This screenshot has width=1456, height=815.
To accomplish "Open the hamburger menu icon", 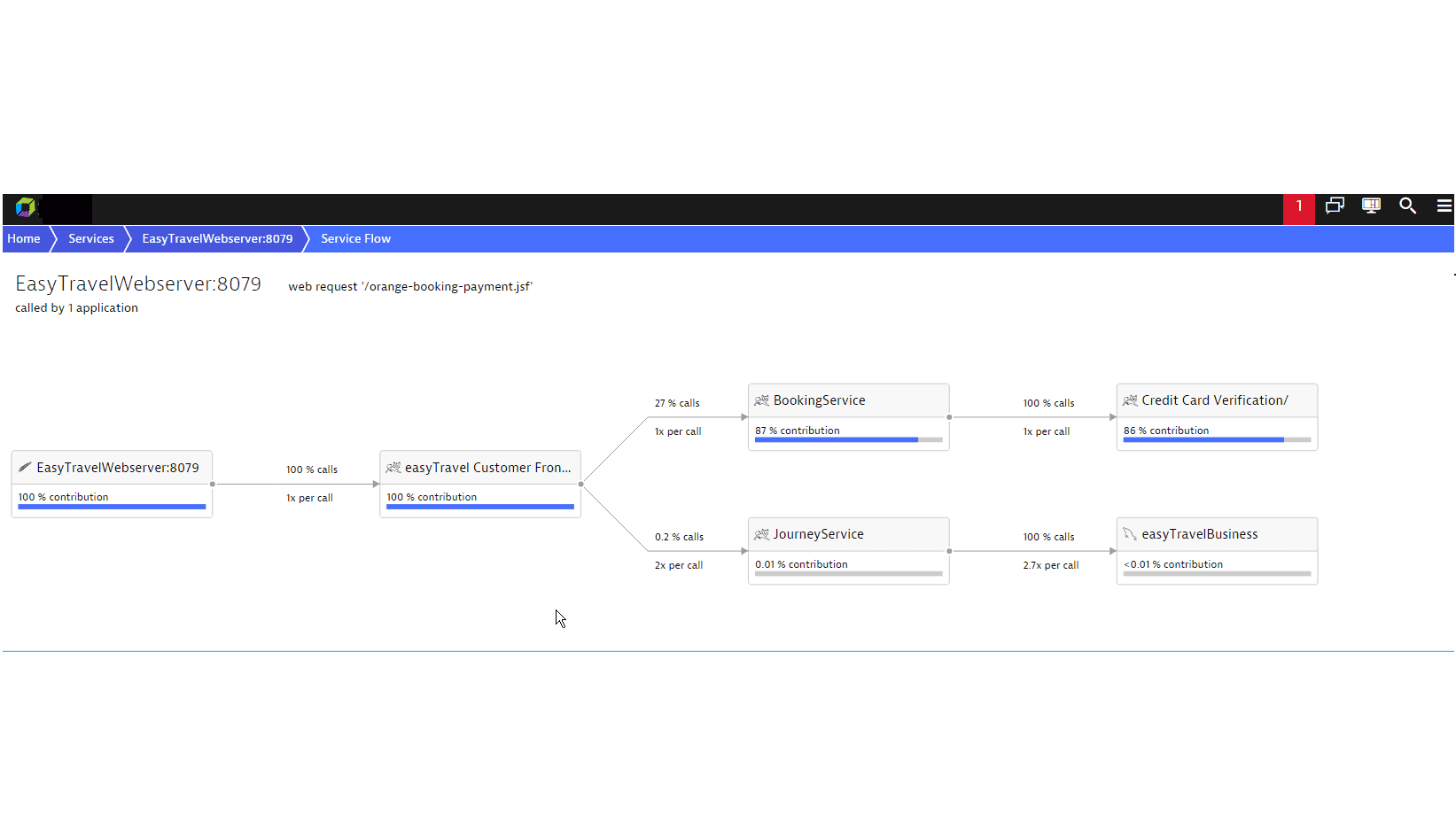I will click(x=1444, y=206).
